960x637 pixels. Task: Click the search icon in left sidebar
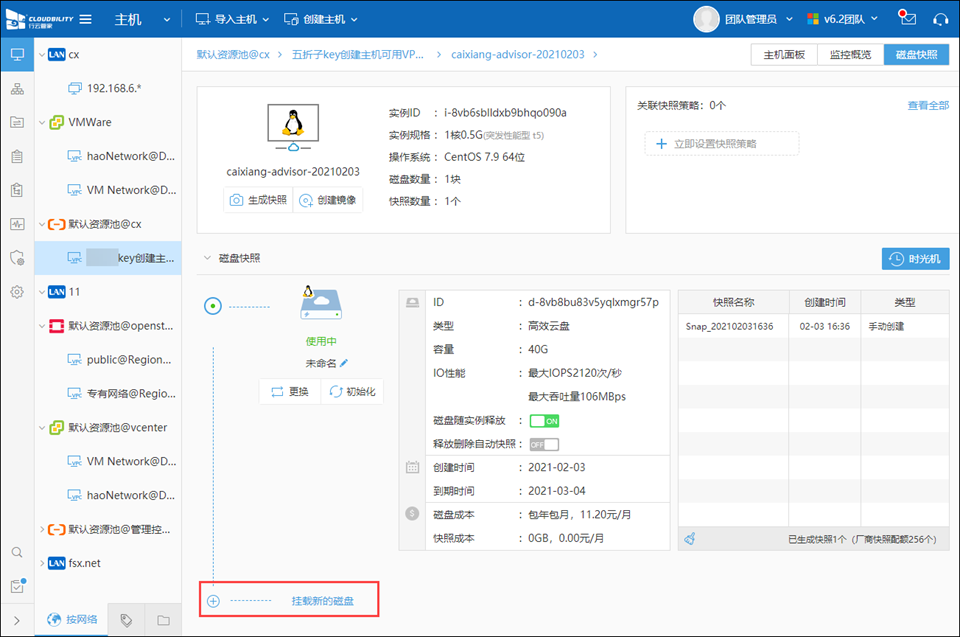pos(17,552)
